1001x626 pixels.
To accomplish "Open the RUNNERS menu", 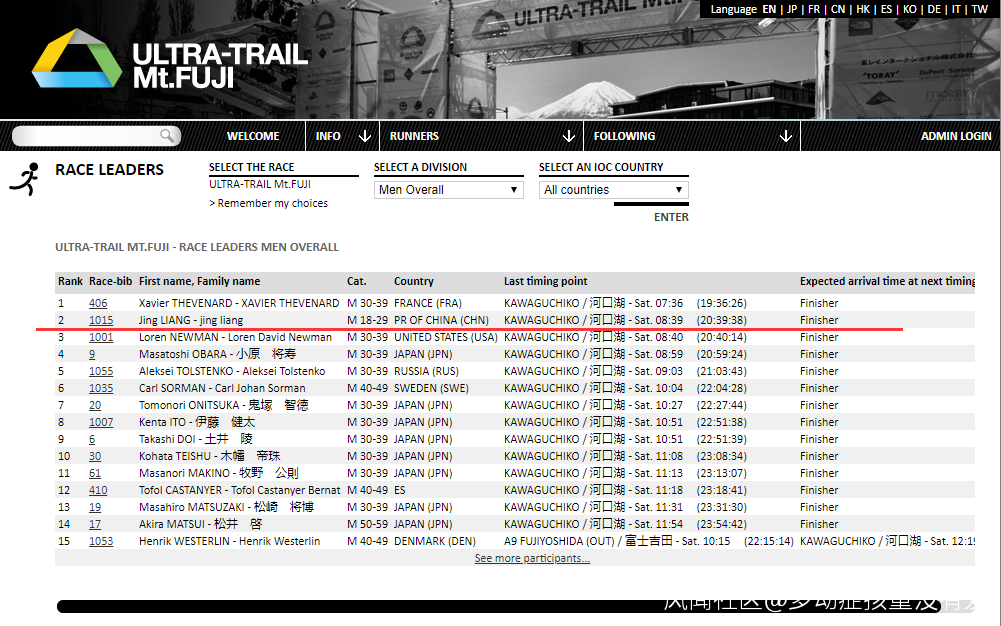I will [414, 136].
